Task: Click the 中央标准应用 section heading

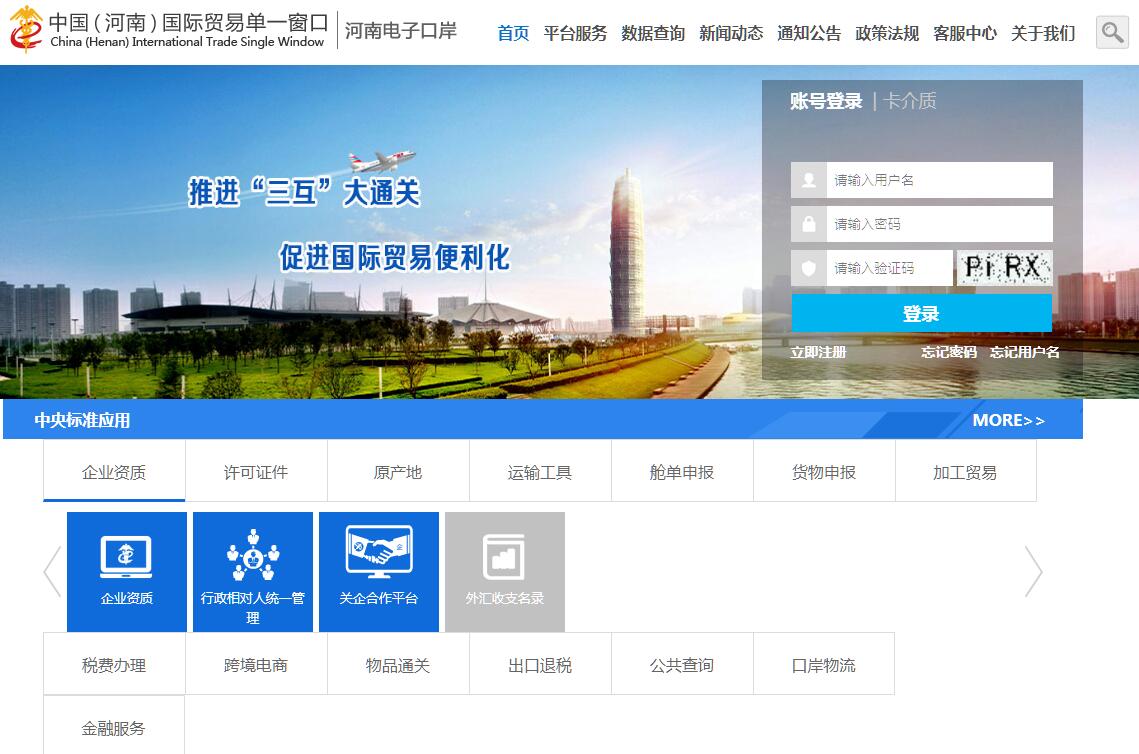Action: tap(82, 420)
